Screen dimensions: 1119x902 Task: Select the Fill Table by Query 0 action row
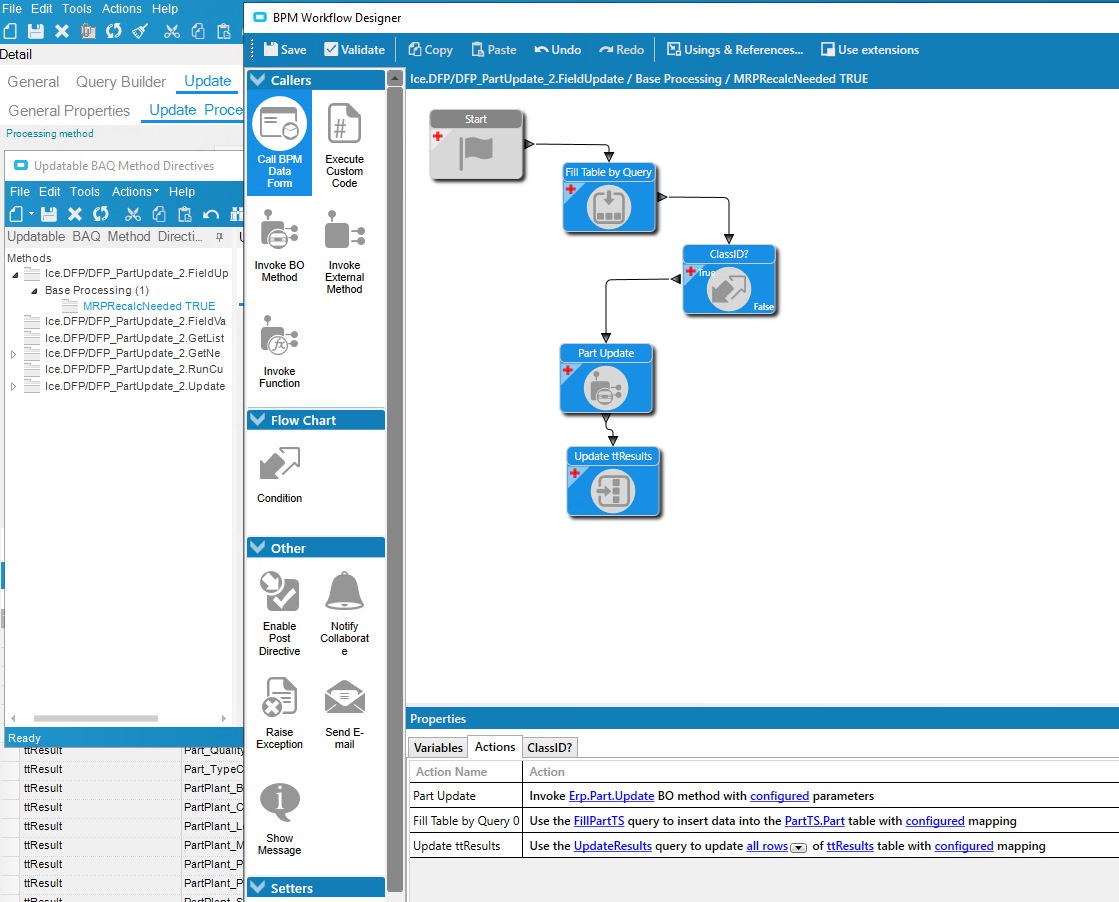click(764, 821)
